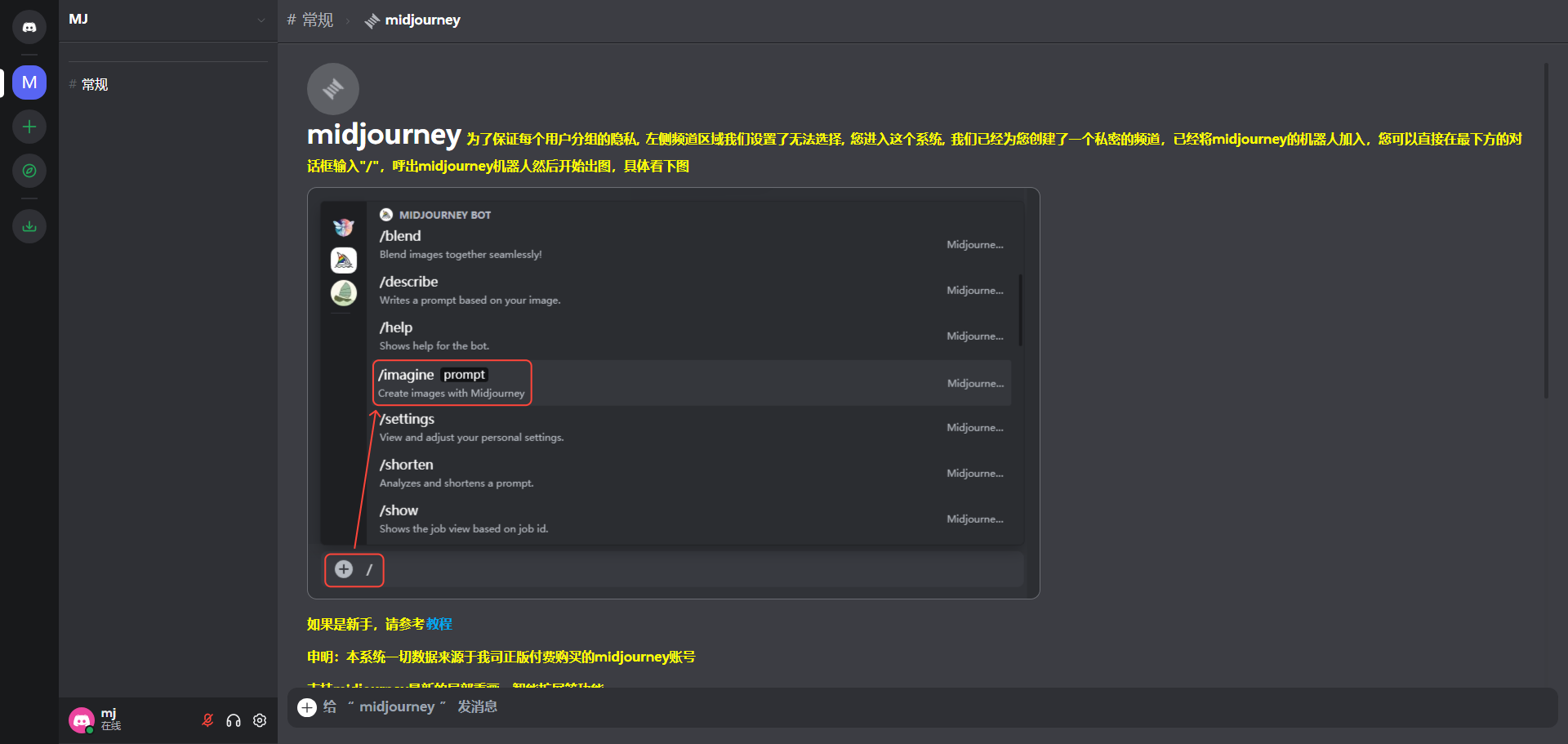The width and height of the screenshot is (1568, 744).
Task: Open user settings with the gear icon
Action: click(x=259, y=720)
